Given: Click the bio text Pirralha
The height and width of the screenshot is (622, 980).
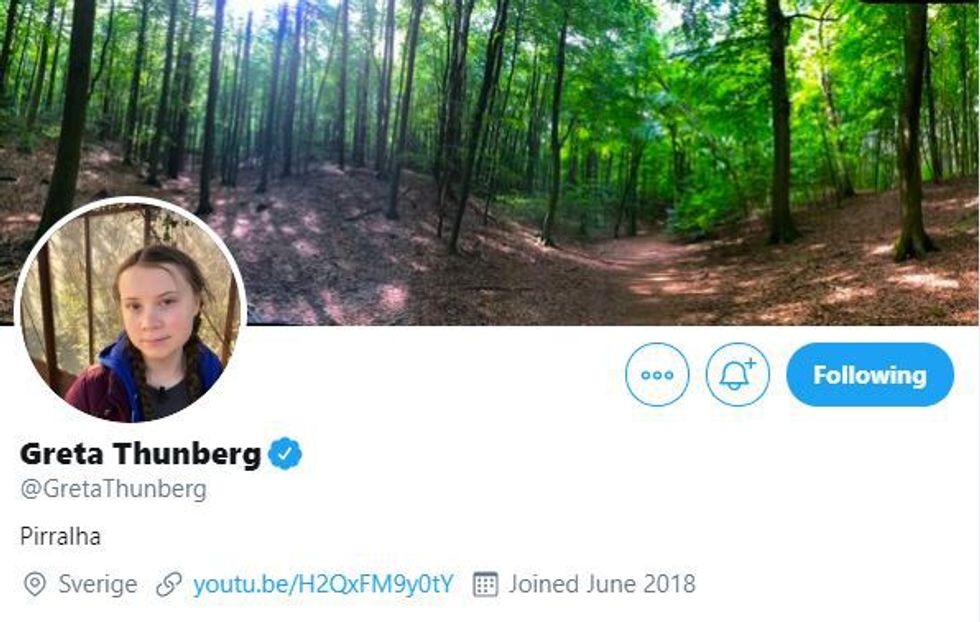Looking at the screenshot, I should coord(60,536).
